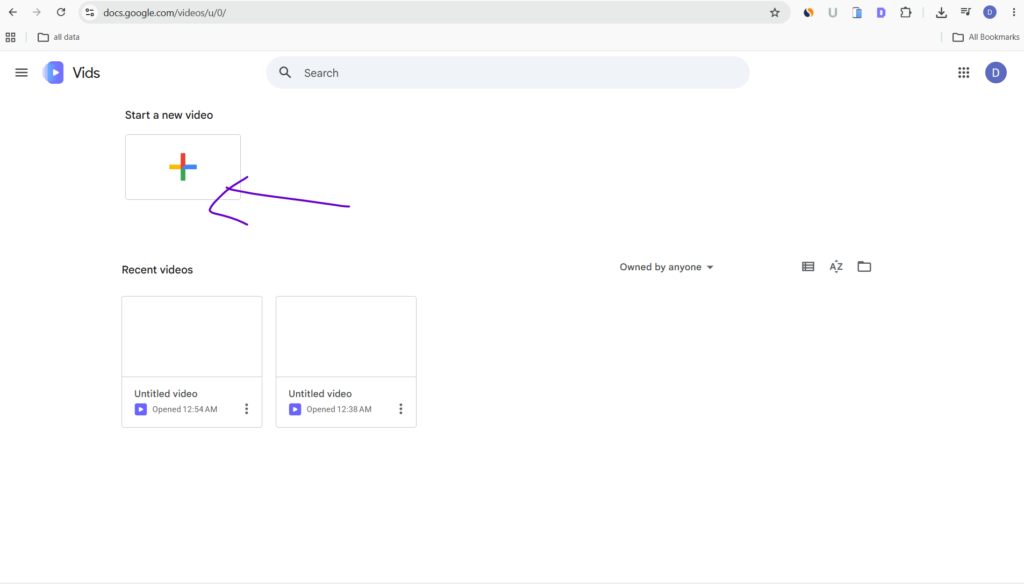Screen dimensions: 1024x584
Task: Click the "Start a new video" heading
Action: point(169,115)
